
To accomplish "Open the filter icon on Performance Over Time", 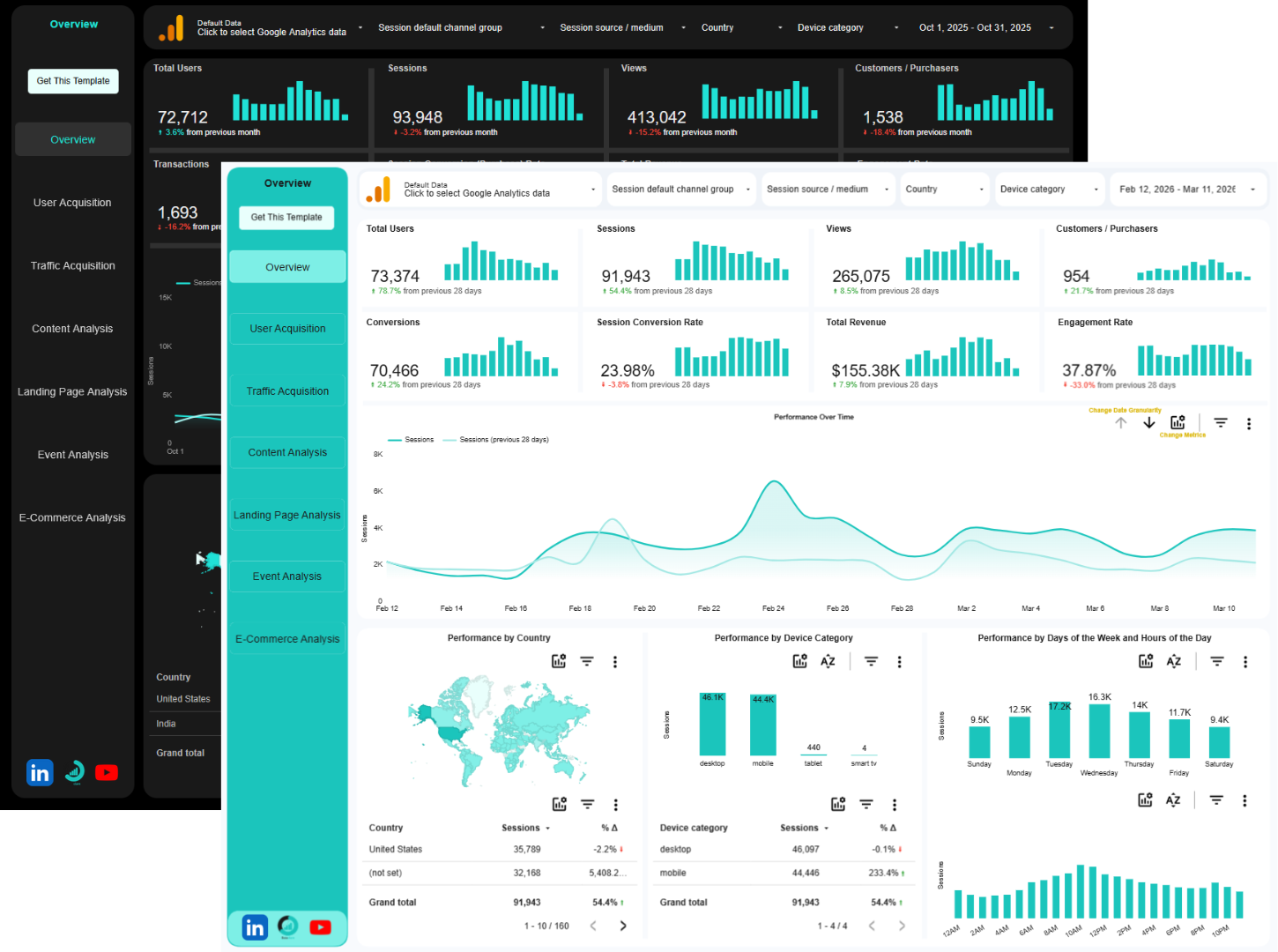I will 1221,423.
